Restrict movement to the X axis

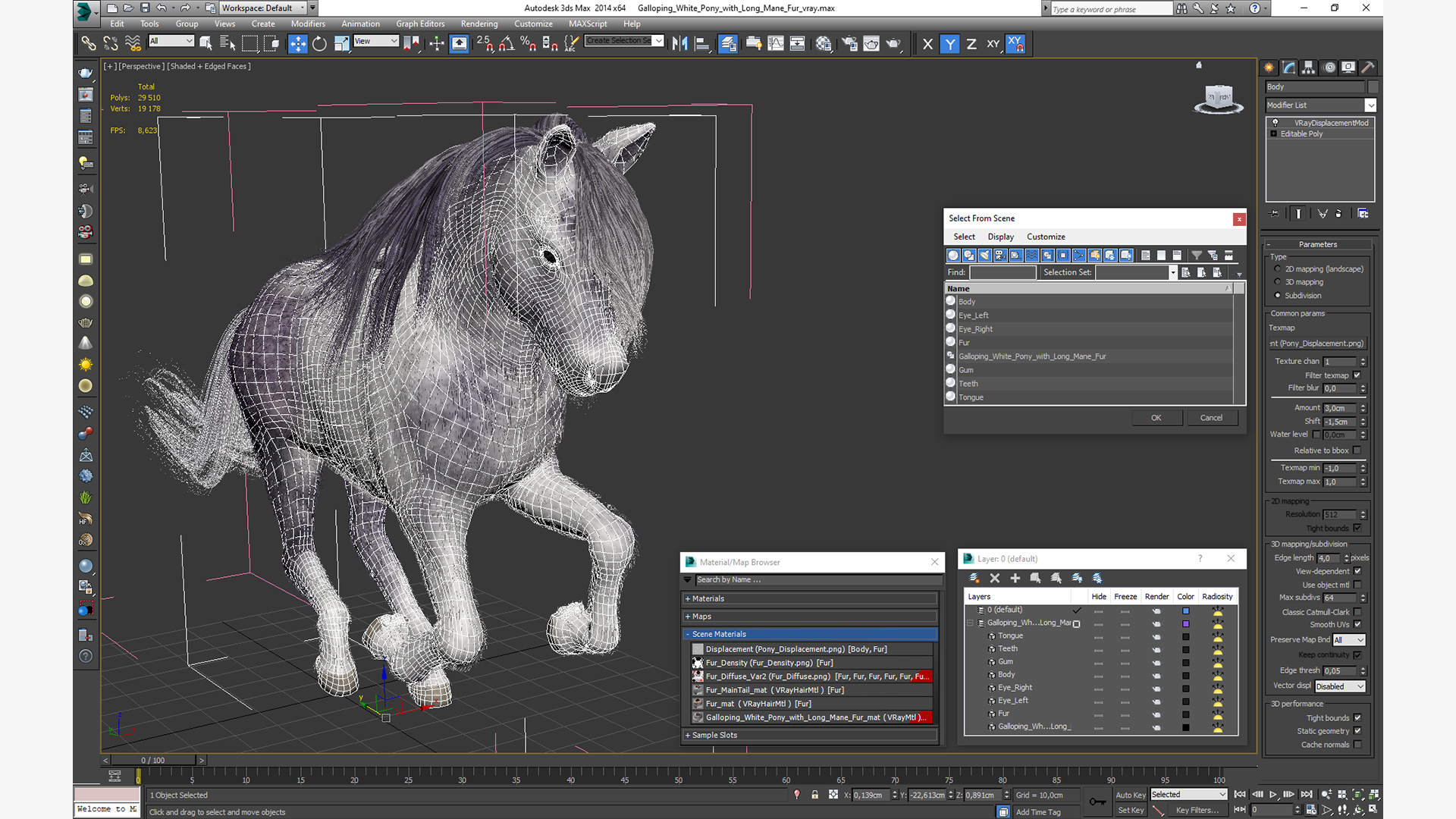coord(927,44)
